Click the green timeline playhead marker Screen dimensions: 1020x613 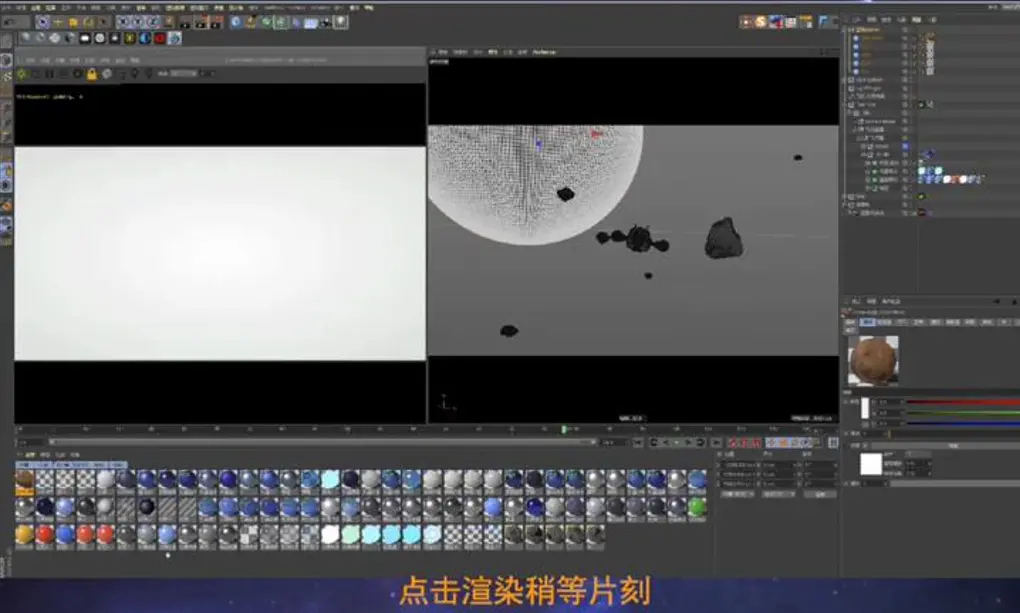coord(564,429)
